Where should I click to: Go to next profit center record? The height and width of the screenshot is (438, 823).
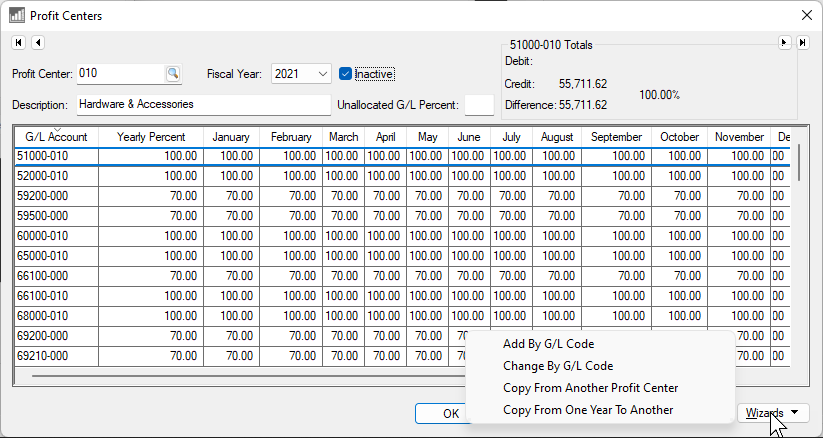(x=784, y=43)
